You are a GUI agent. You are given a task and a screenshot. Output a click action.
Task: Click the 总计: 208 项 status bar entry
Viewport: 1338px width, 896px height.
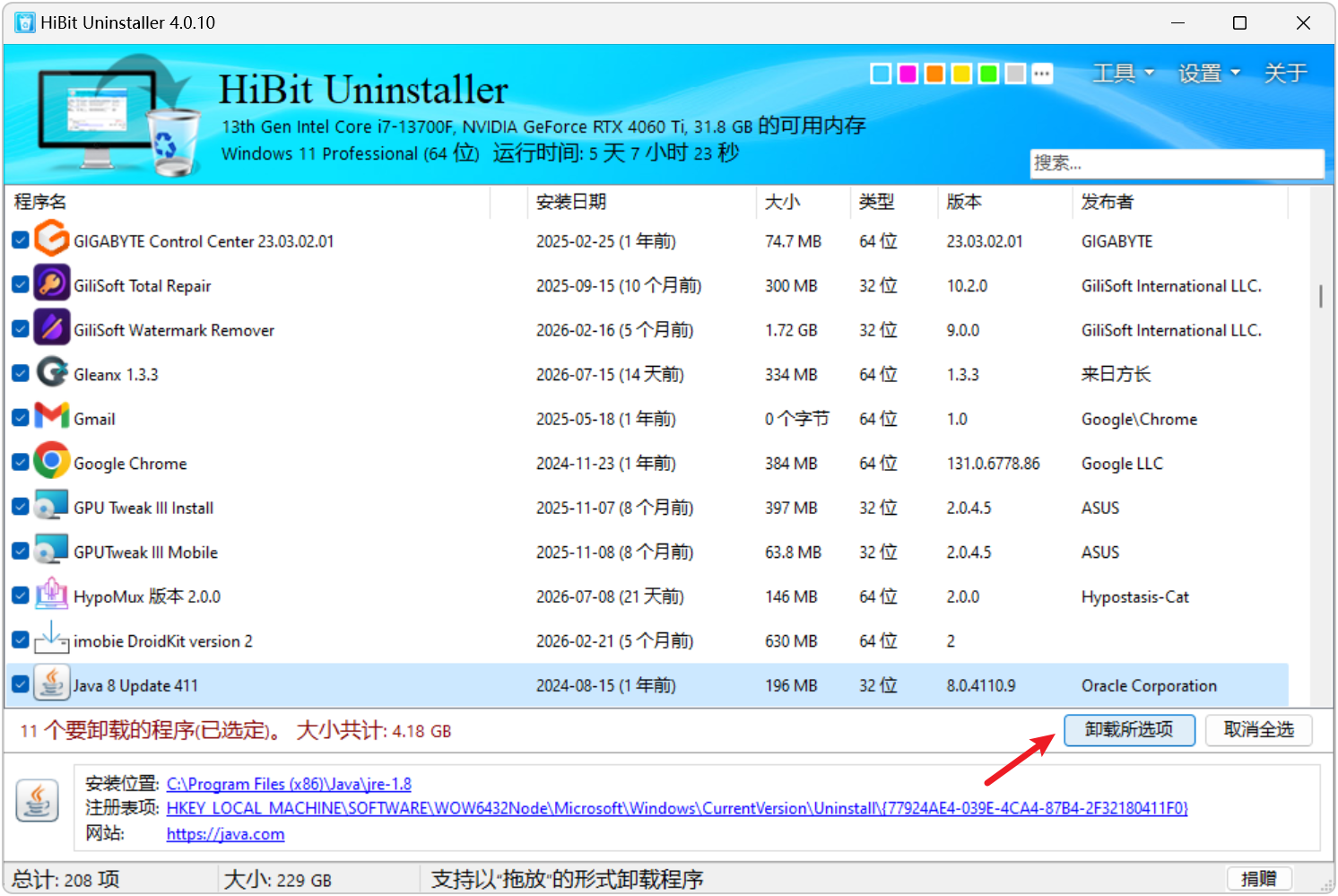[65, 880]
